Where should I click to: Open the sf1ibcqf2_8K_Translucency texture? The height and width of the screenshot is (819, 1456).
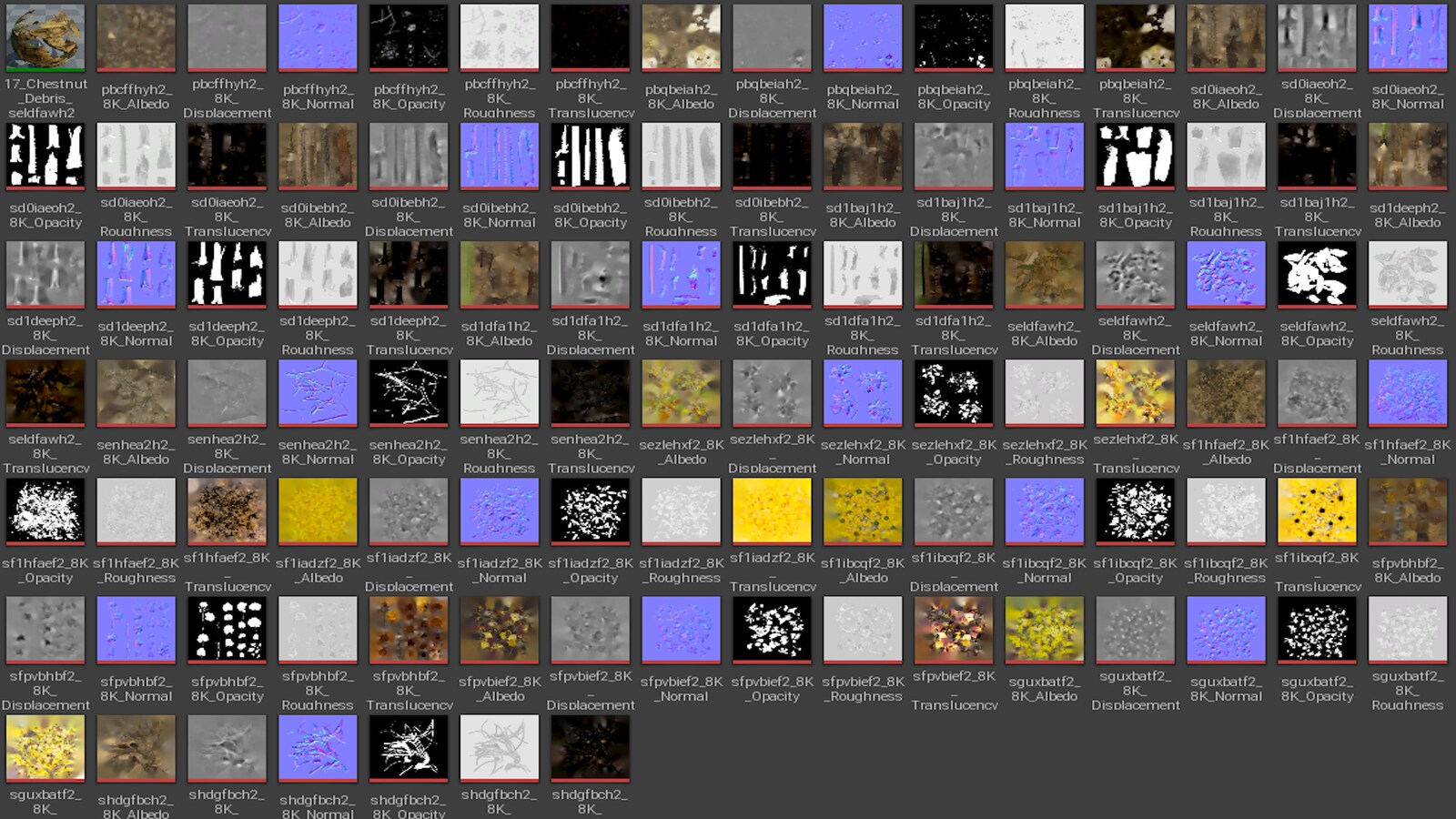pos(1317,511)
